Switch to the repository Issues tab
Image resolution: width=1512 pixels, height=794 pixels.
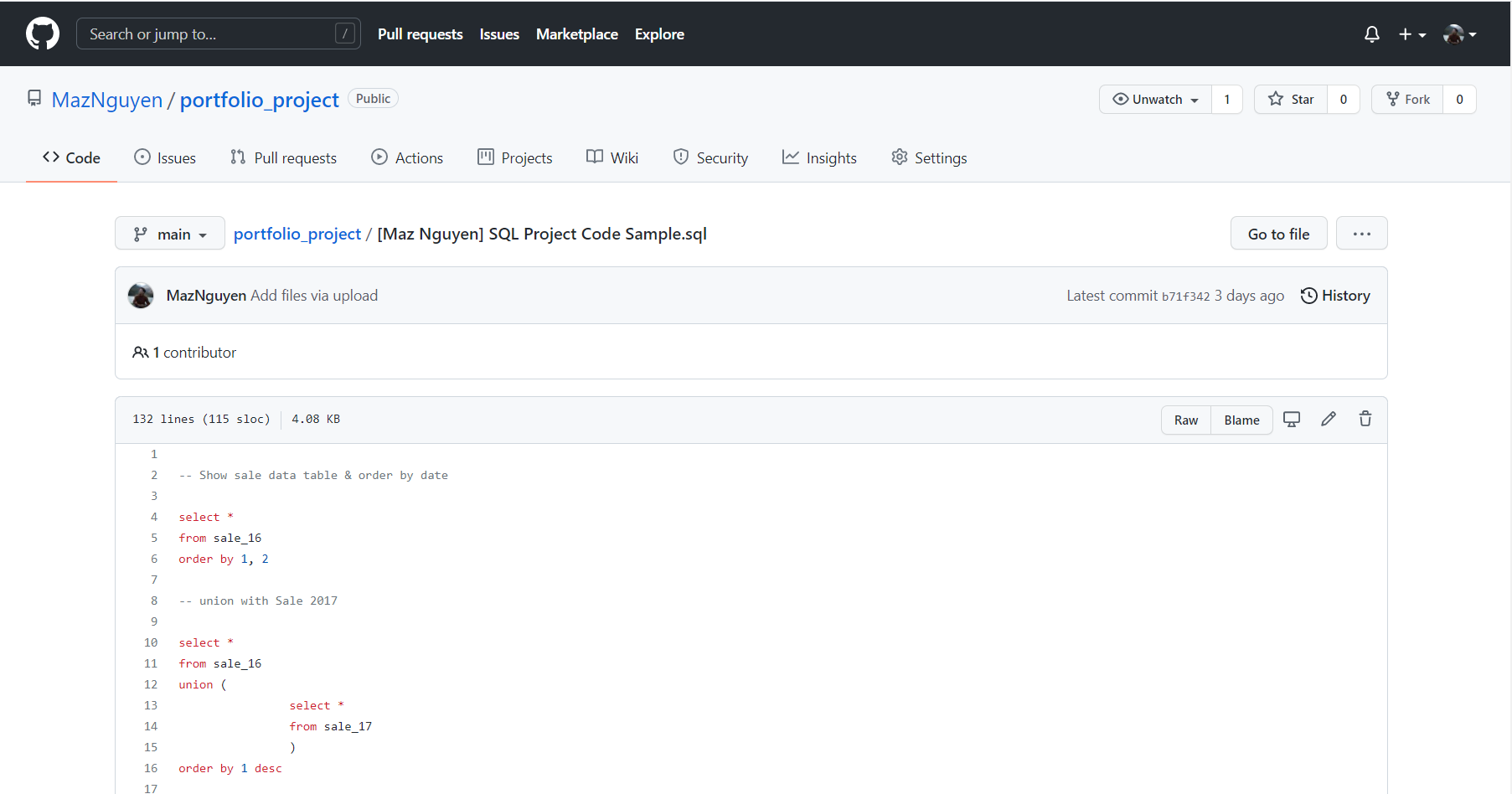(165, 157)
